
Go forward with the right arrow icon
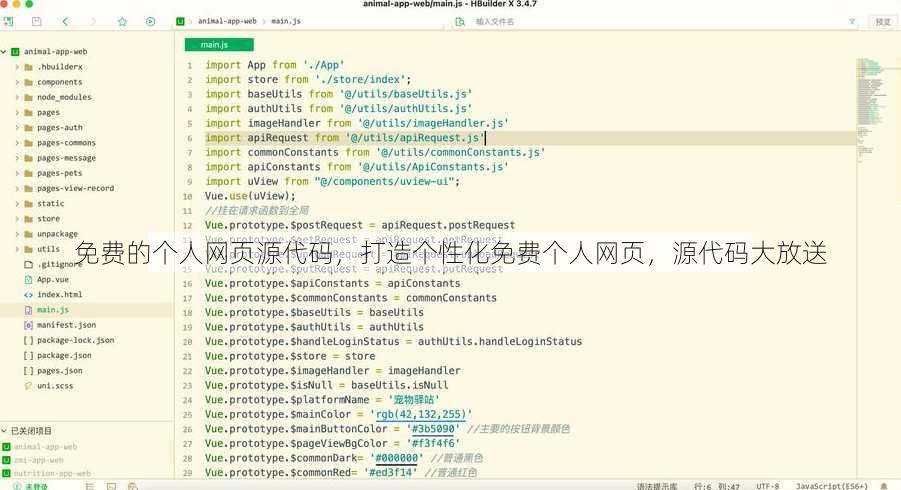point(93,21)
